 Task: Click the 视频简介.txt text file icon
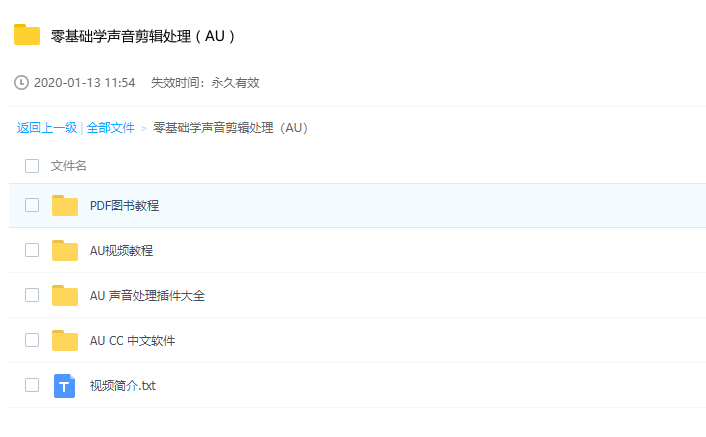64,386
